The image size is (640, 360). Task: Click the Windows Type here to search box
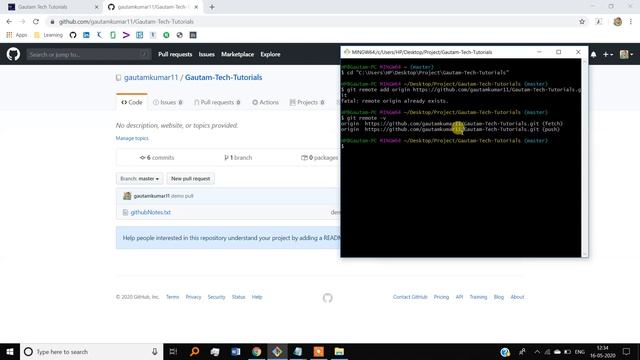91,351
